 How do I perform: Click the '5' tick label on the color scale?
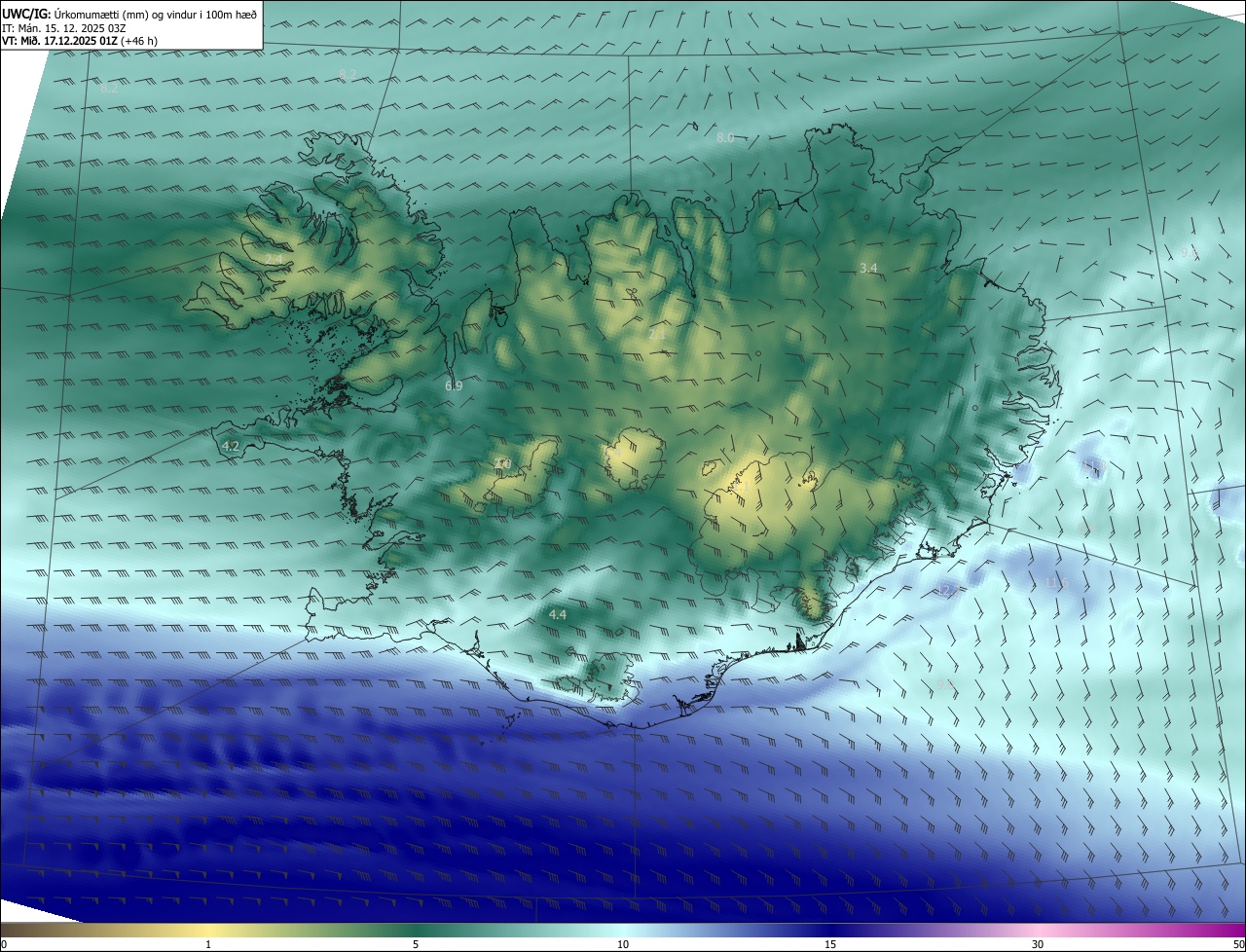pyautogui.click(x=416, y=944)
